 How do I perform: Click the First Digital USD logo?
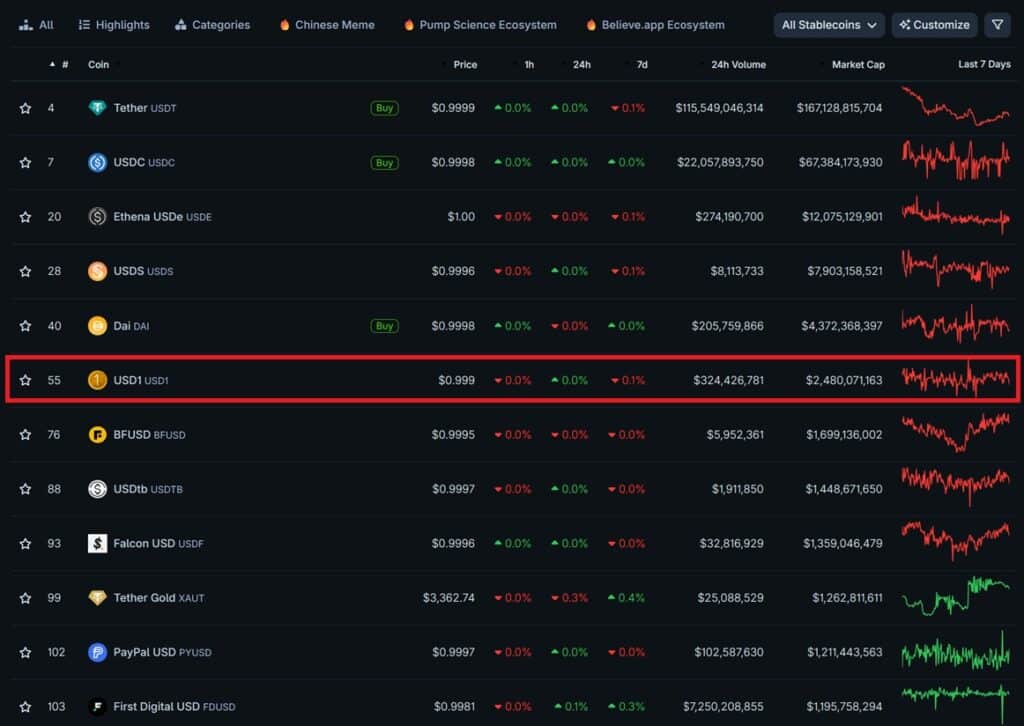coord(97,706)
